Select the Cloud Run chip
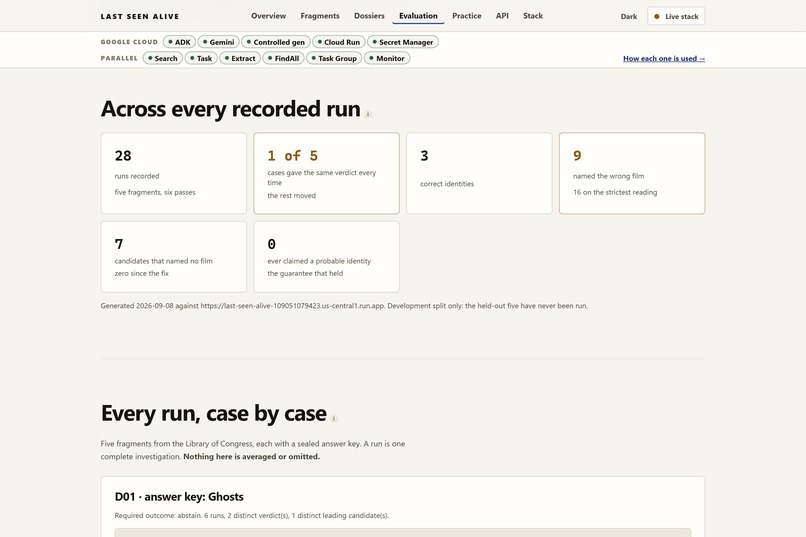The width and height of the screenshot is (806, 537). pos(339,42)
